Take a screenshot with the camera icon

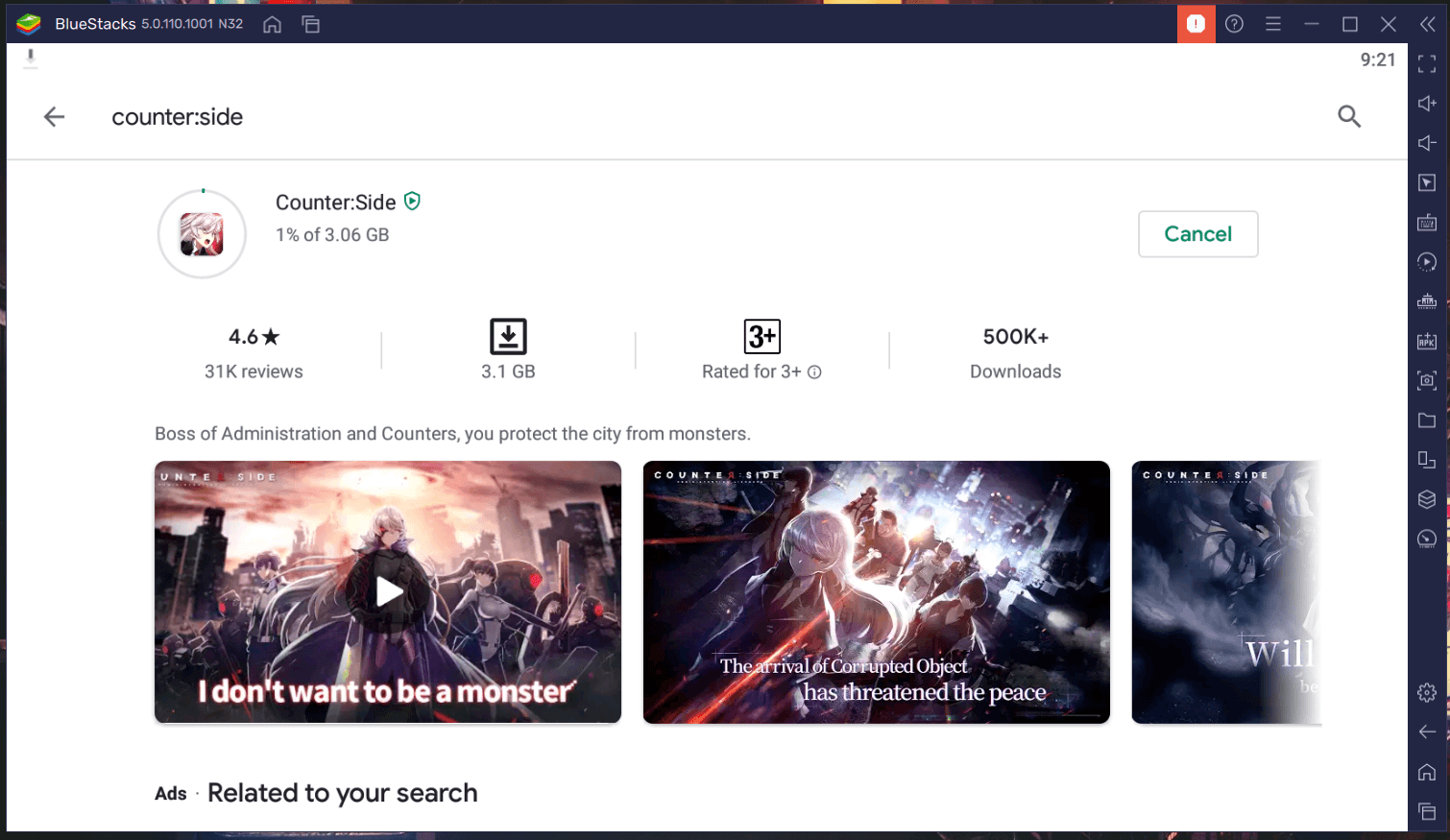click(1427, 380)
